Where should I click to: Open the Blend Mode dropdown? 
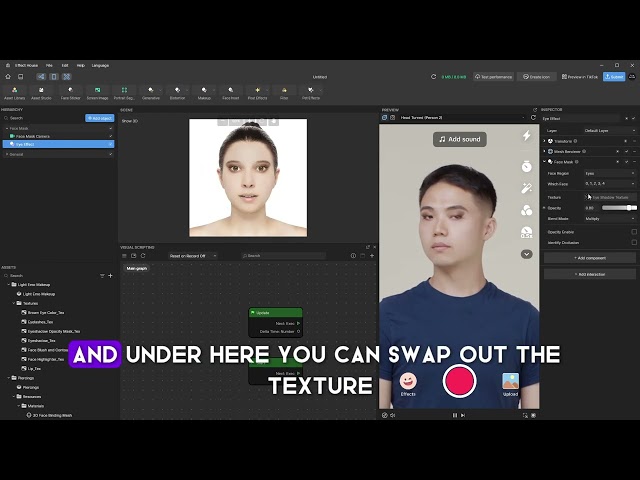click(x=610, y=219)
